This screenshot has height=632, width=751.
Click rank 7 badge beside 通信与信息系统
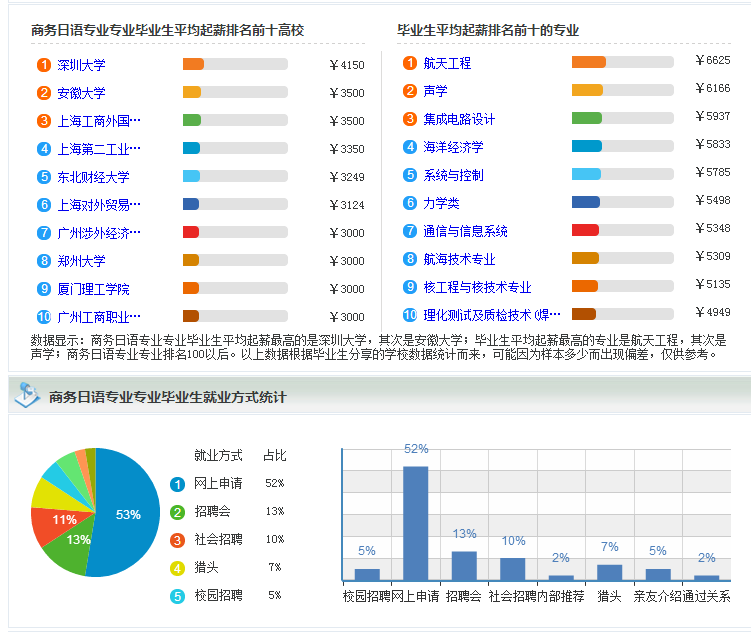tap(410, 231)
